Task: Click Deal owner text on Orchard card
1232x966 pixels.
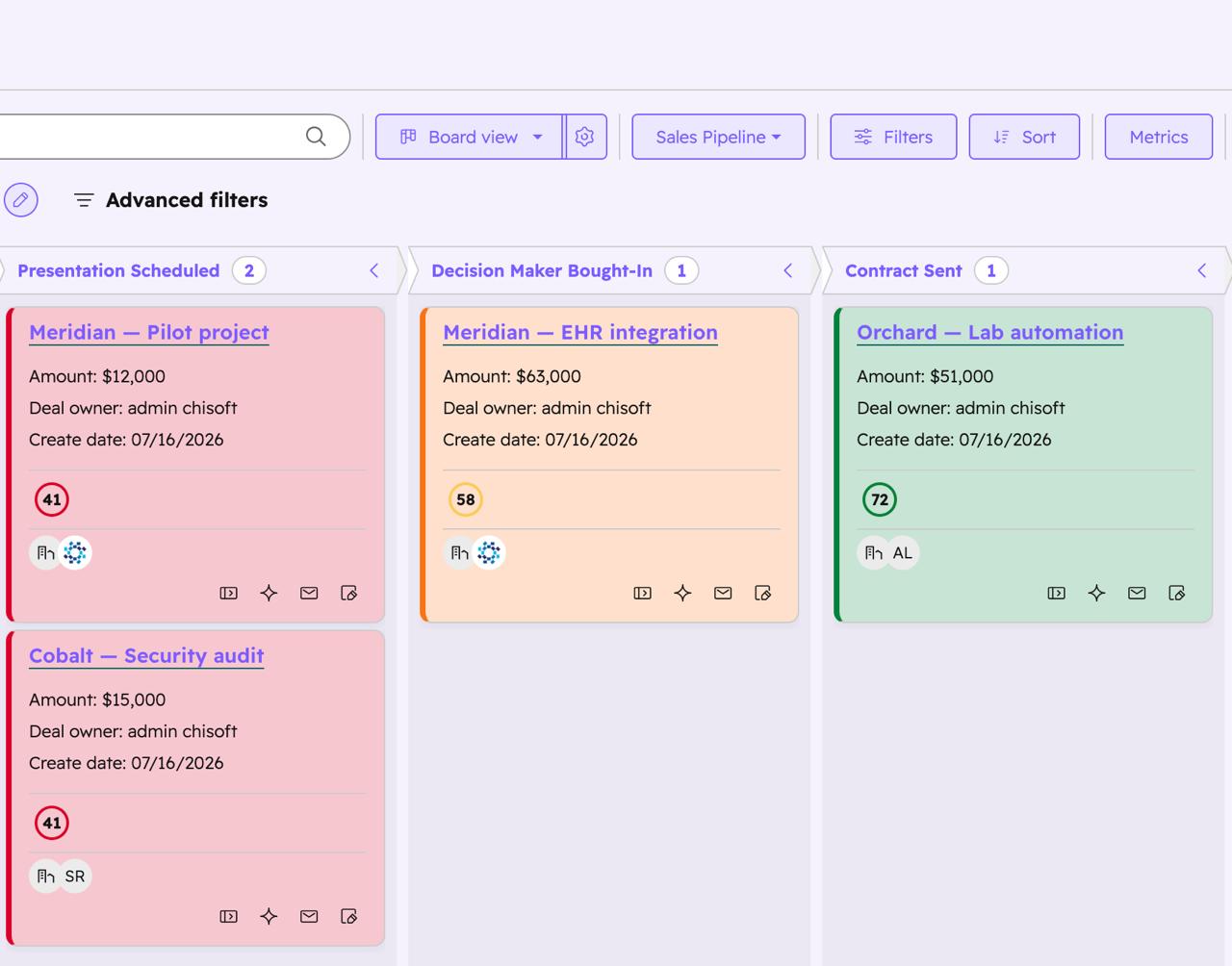Action: (961, 408)
